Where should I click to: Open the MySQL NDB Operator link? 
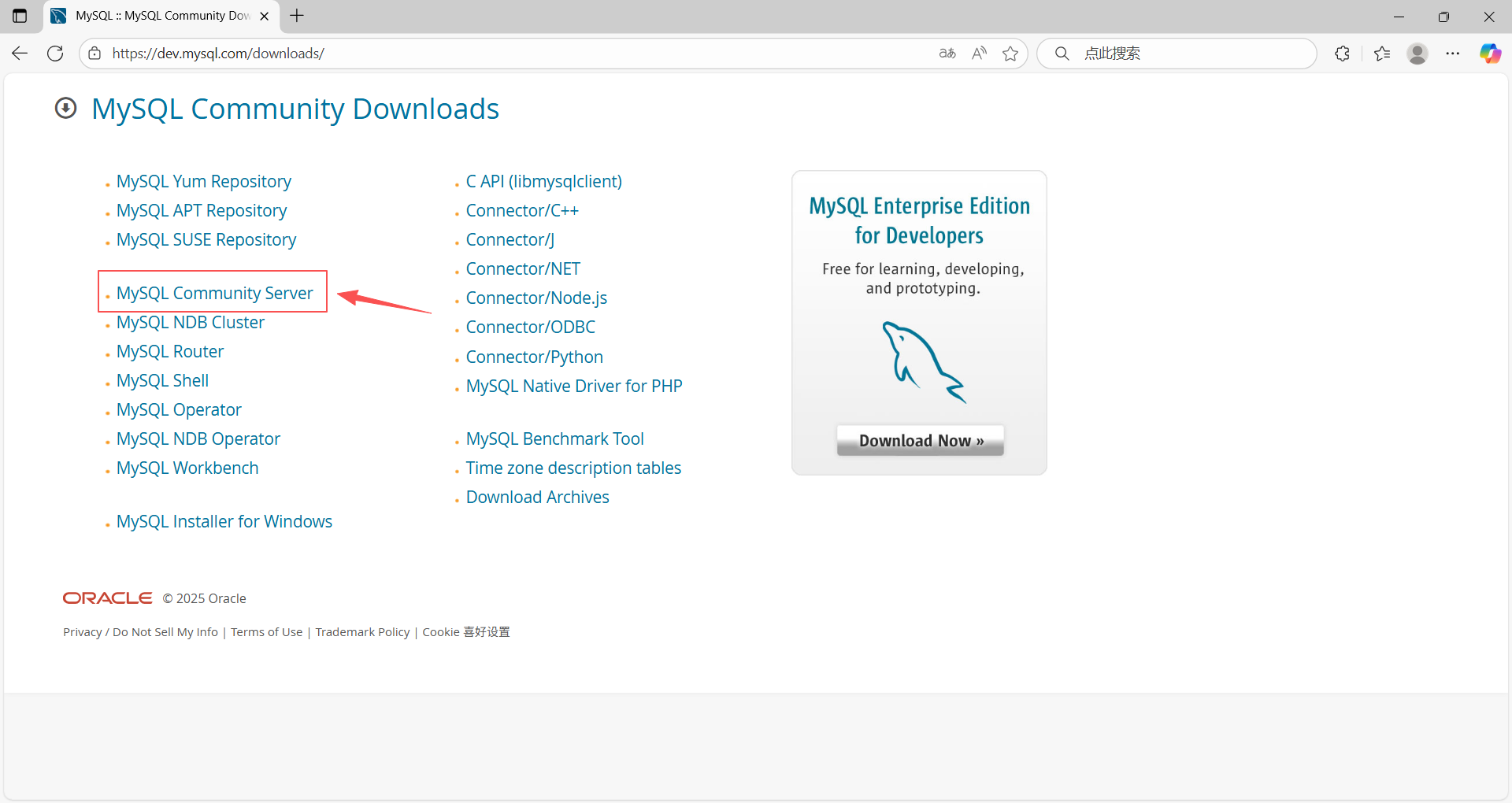click(198, 439)
